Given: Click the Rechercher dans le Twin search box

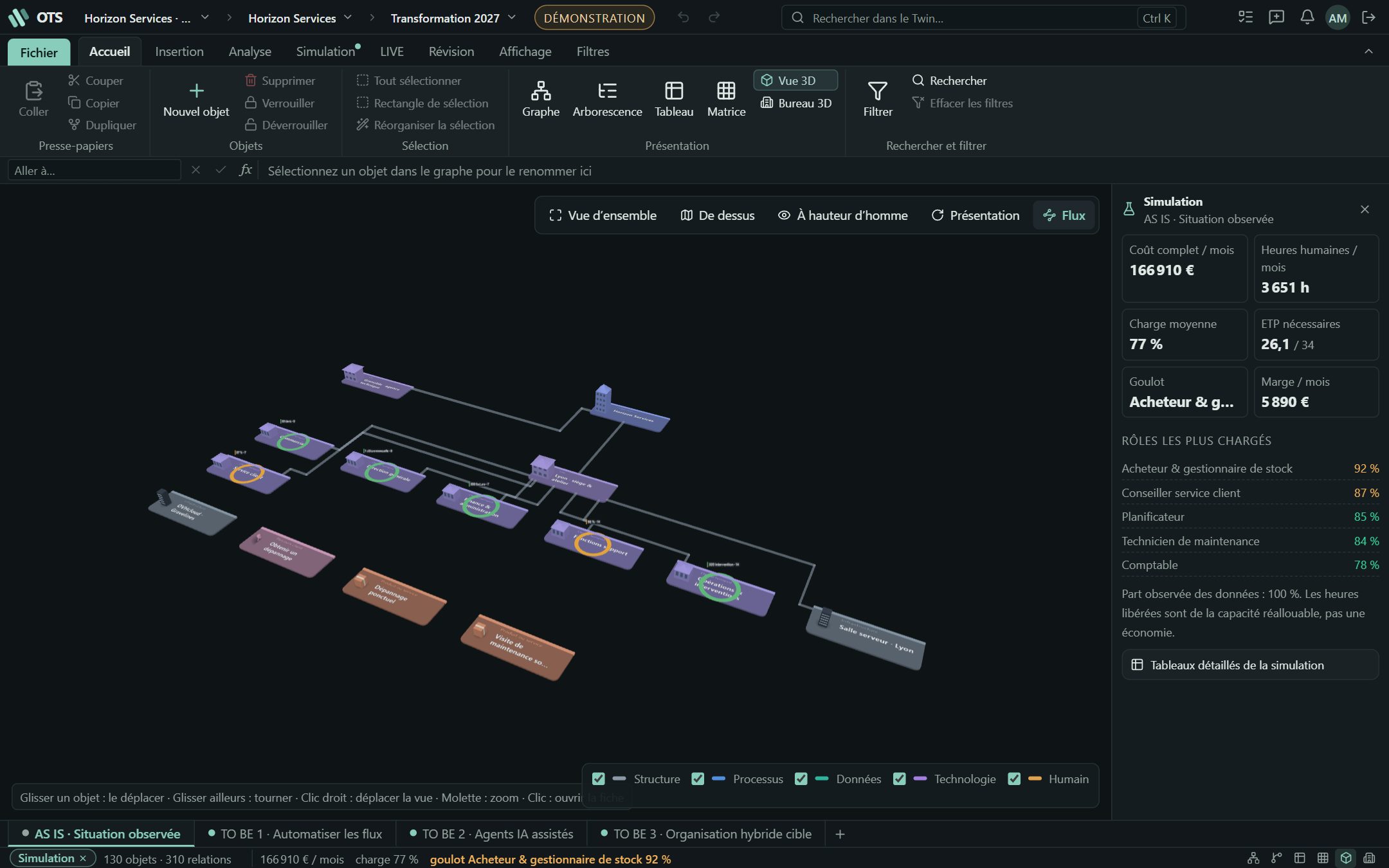Looking at the screenshot, I should [983, 18].
